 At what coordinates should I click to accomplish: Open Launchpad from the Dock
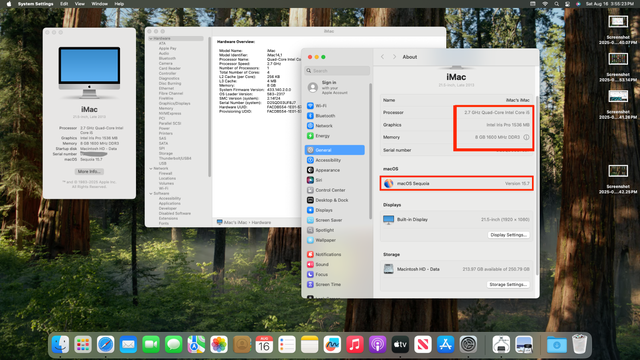click(x=83, y=345)
